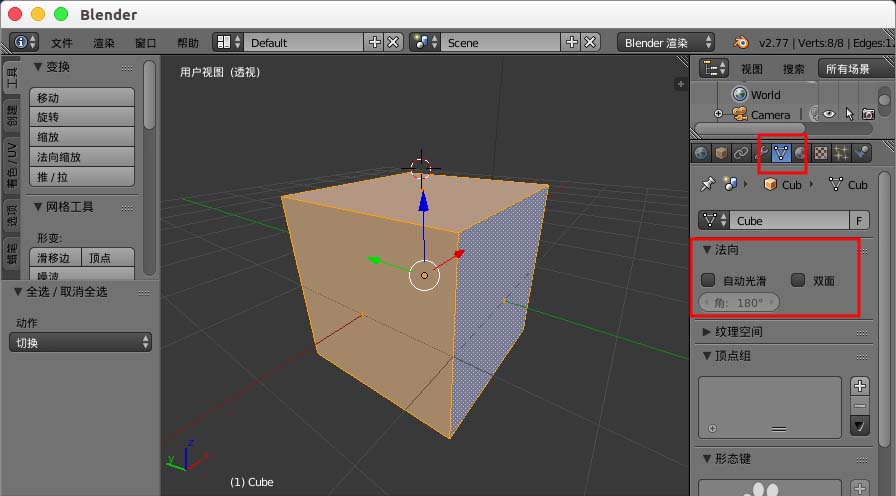This screenshot has height=496, width=896.
Task: Toggle the pin icon in properties header
Action: coord(707,184)
